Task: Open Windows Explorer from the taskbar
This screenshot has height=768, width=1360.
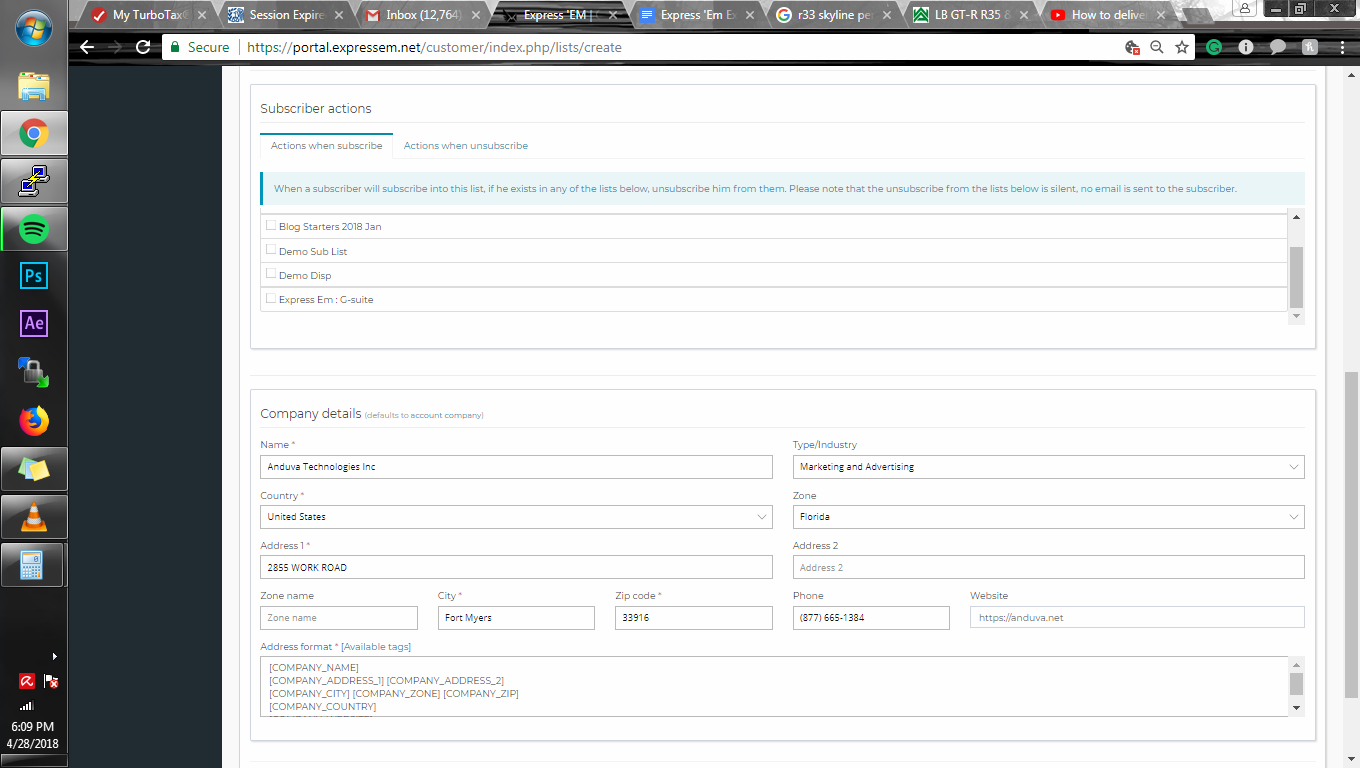Action: tap(34, 85)
